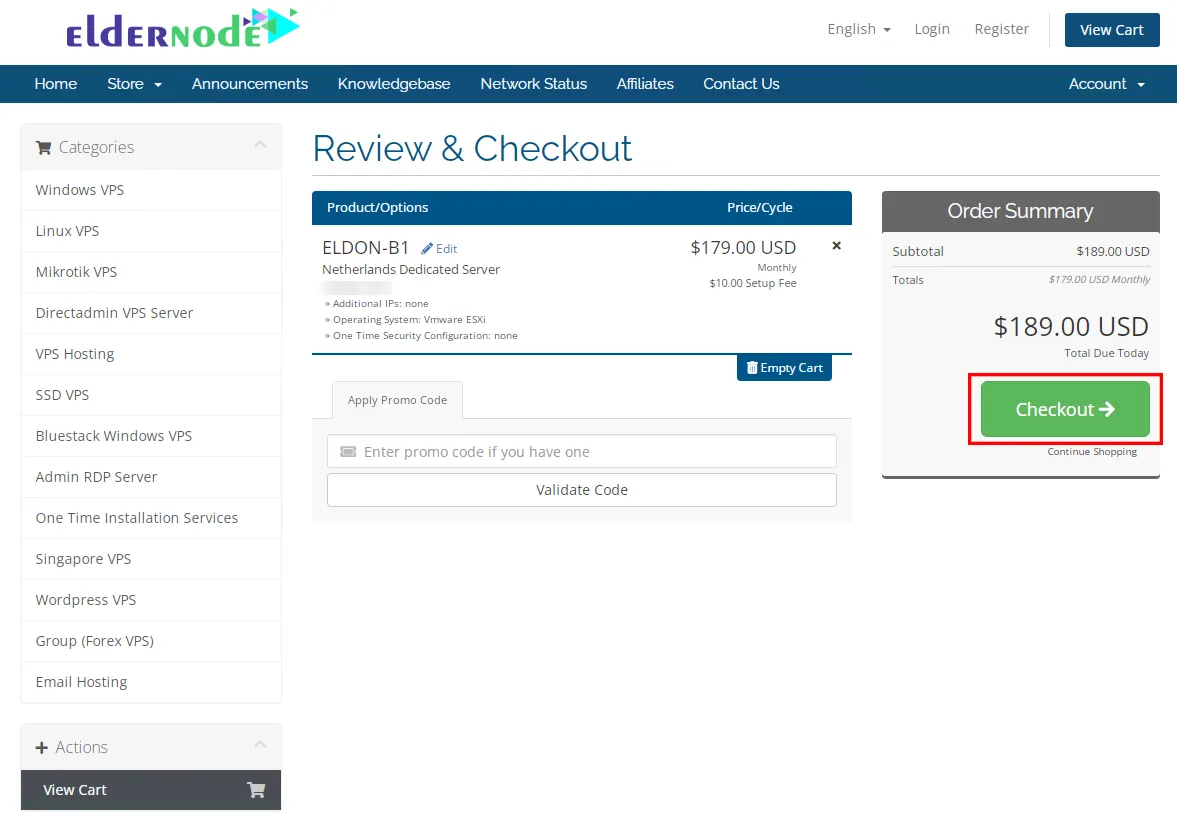Select the Apply Promo Code tab
This screenshot has width=1177, height=814.
point(397,400)
